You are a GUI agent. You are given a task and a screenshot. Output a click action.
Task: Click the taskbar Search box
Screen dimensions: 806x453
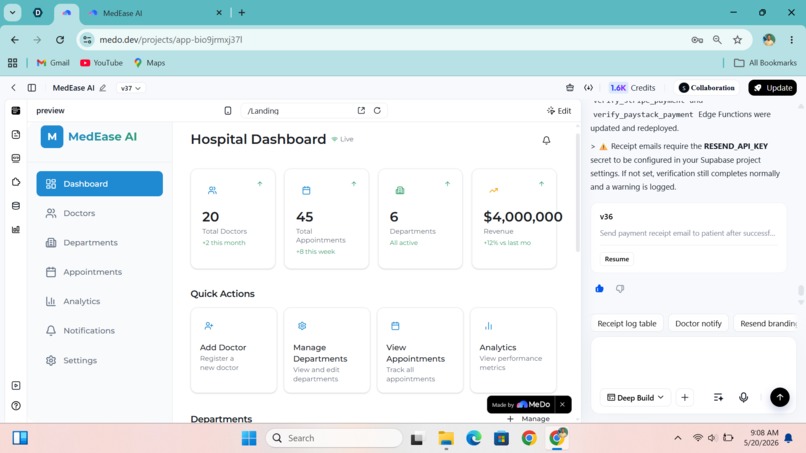tap(334, 438)
